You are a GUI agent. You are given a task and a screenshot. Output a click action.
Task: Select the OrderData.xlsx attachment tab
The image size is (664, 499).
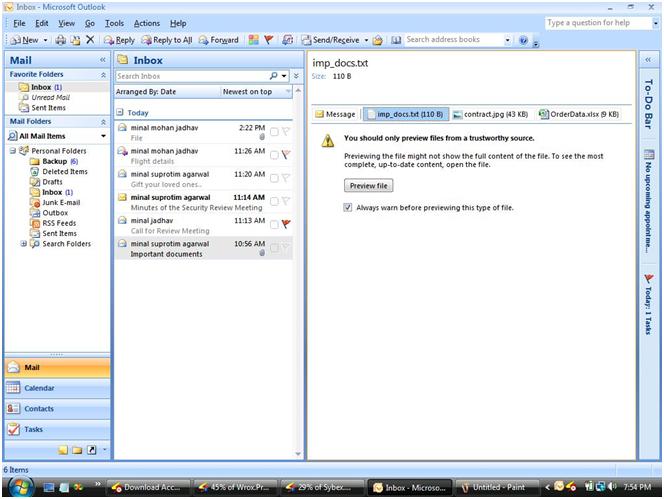click(578, 114)
